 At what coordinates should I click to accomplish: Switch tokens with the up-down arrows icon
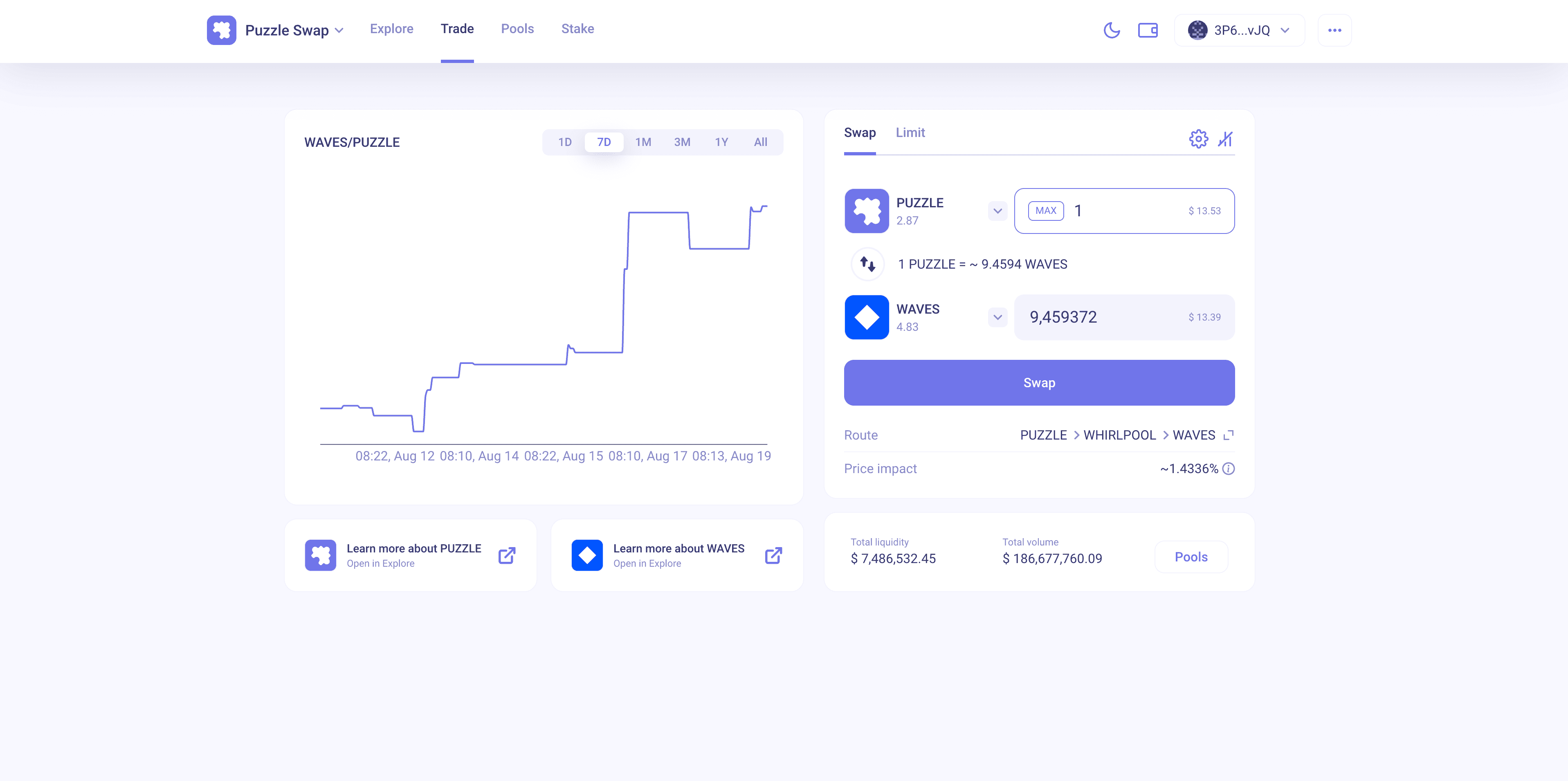coord(867,264)
